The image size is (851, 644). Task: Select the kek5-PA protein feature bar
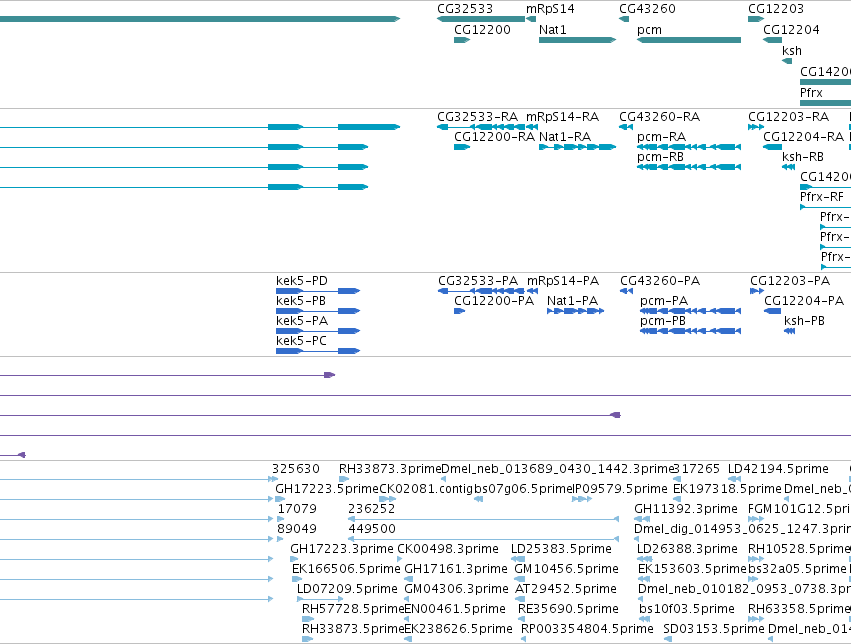(x=318, y=331)
